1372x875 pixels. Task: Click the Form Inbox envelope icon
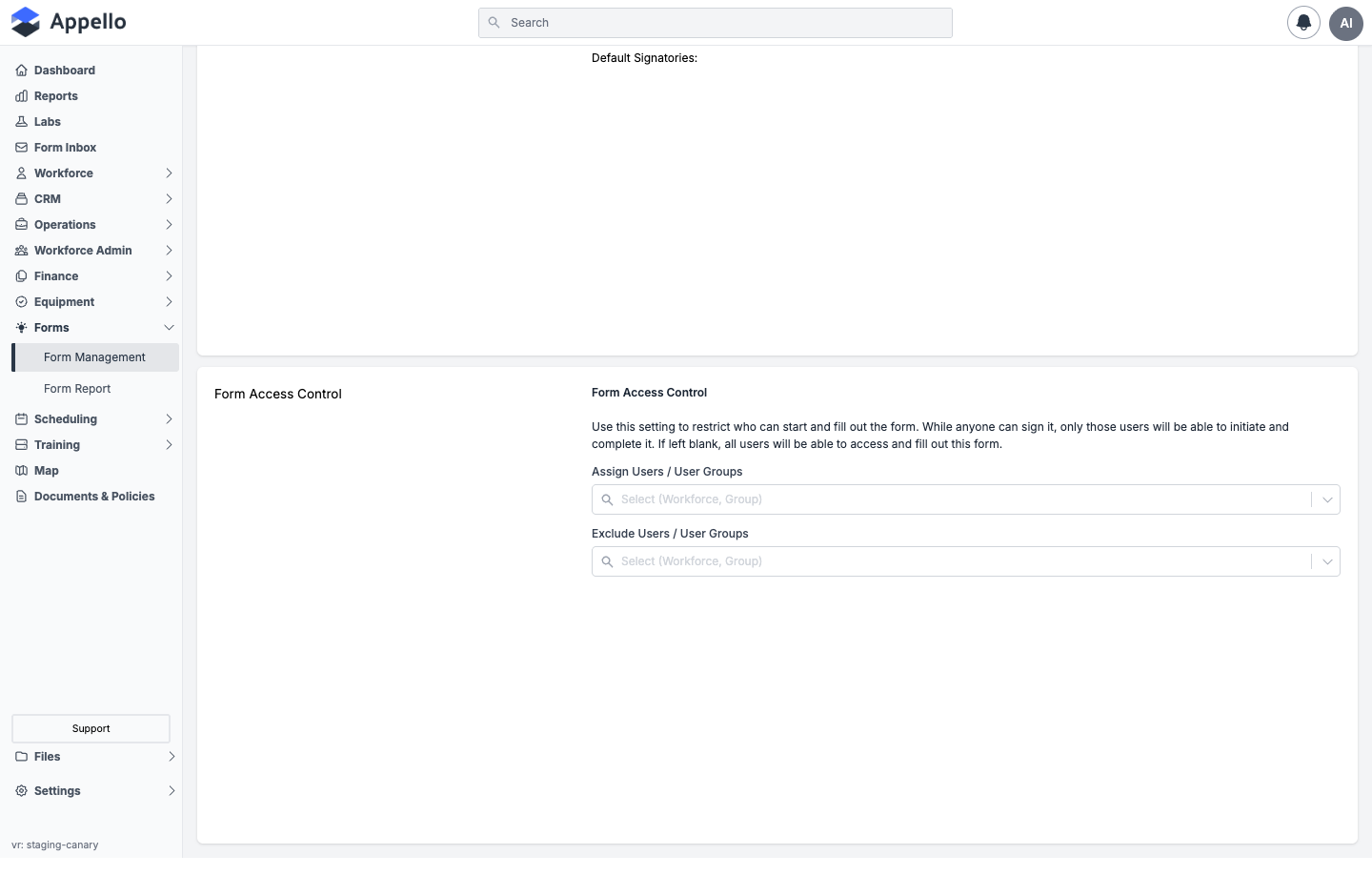coord(21,148)
